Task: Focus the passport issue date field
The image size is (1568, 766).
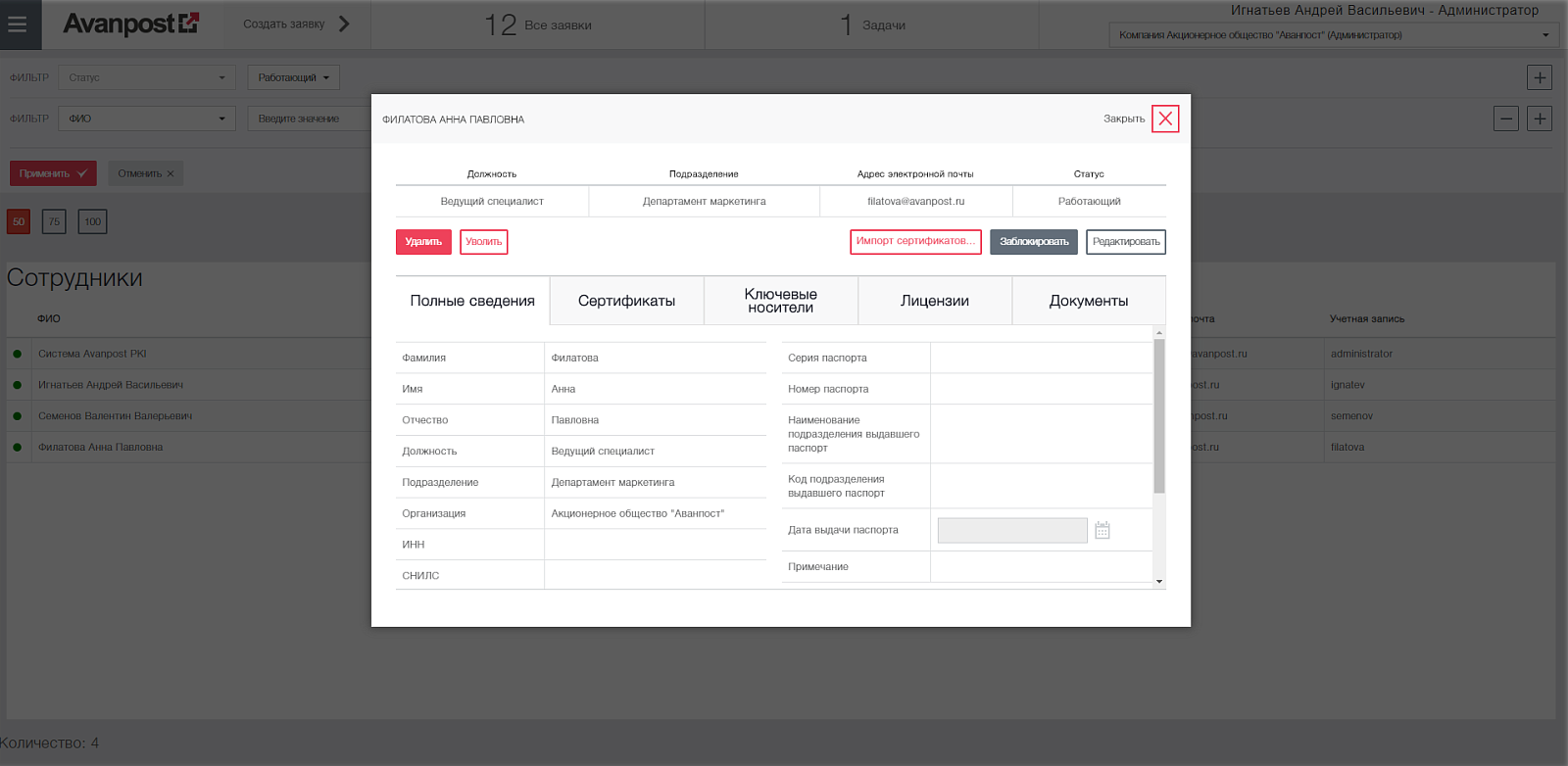Action: pyautogui.click(x=1012, y=530)
